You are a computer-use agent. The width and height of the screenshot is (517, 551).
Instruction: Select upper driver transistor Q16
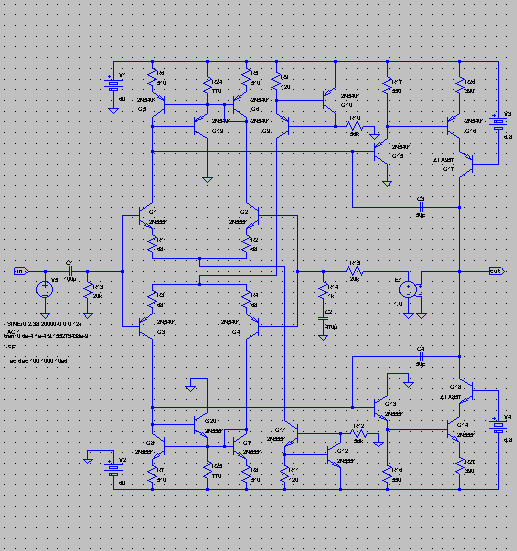[x=453, y=127]
